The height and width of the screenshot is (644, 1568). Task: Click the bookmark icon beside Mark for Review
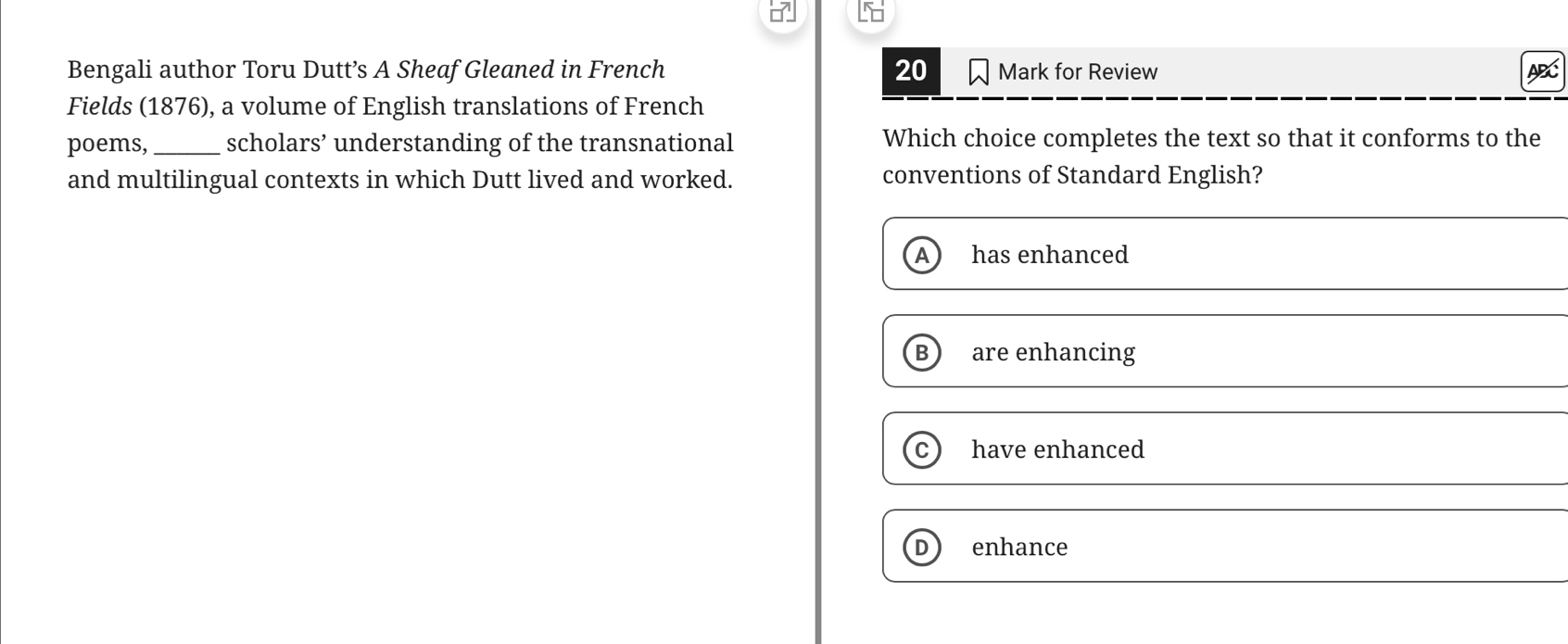click(978, 72)
